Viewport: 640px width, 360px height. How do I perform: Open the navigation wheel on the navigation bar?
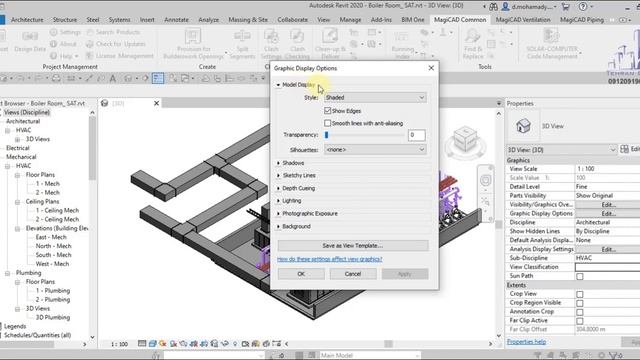coord(485,180)
